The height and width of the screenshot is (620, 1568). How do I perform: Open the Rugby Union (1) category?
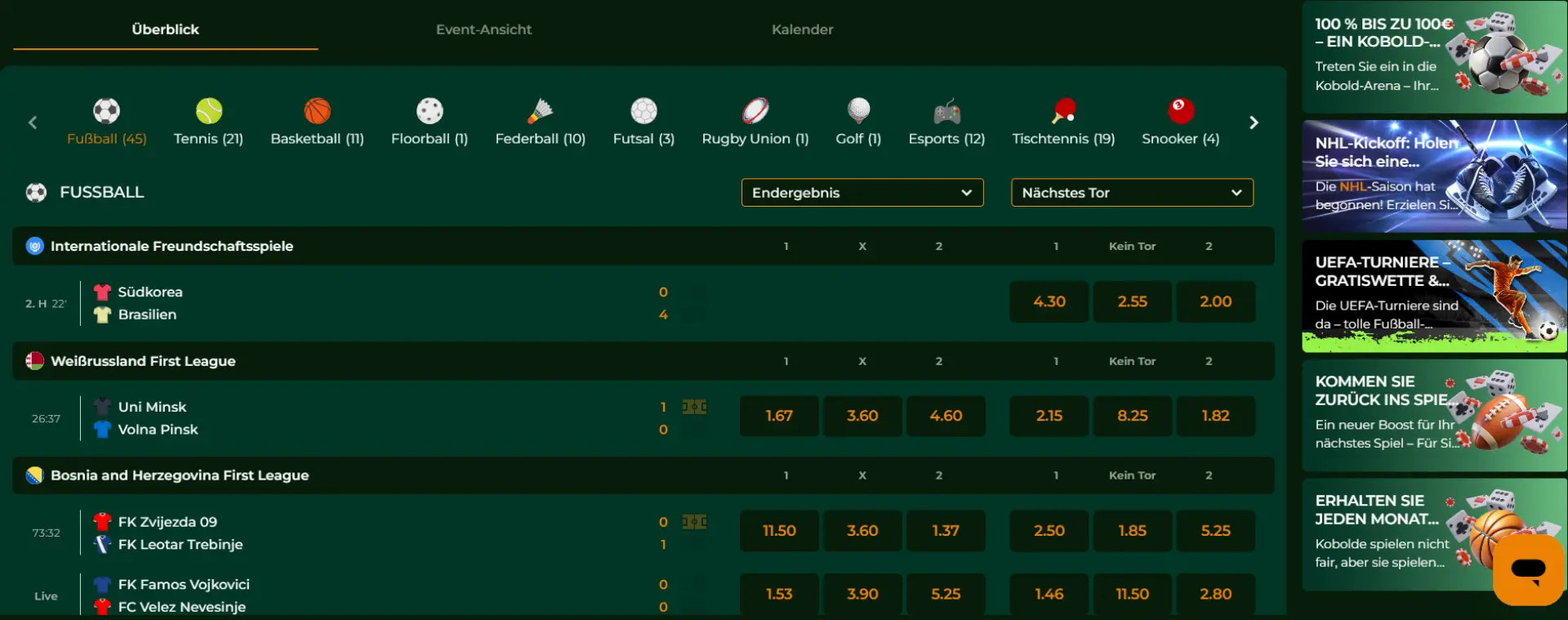coord(755,122)
